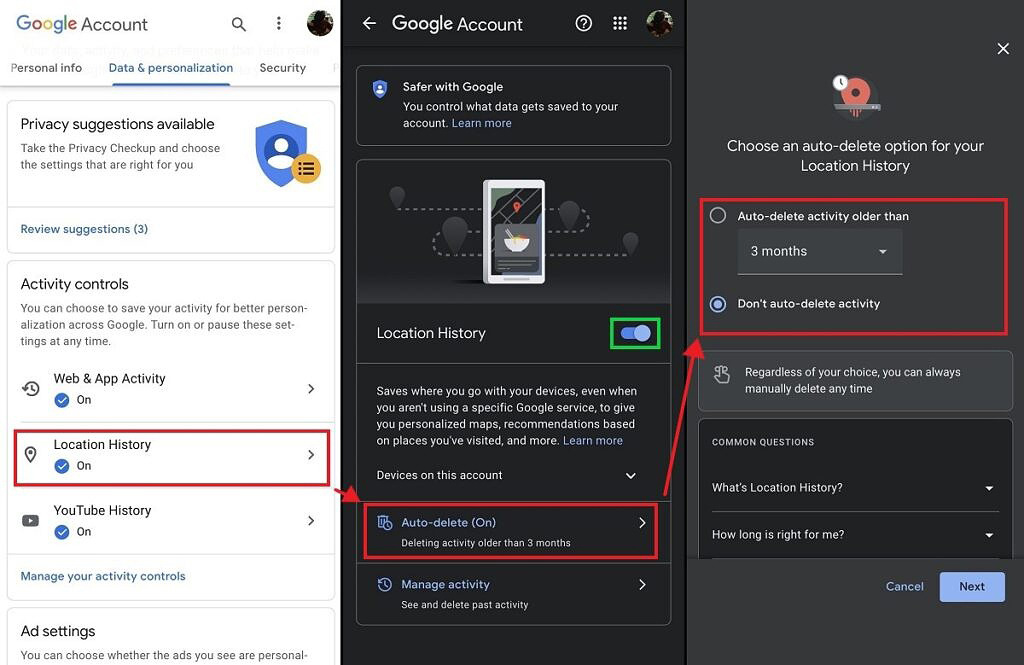This screenshot has width=1024, height=665.
Task: Click the auto-delete timer illustration
Action: coord(855,97)
